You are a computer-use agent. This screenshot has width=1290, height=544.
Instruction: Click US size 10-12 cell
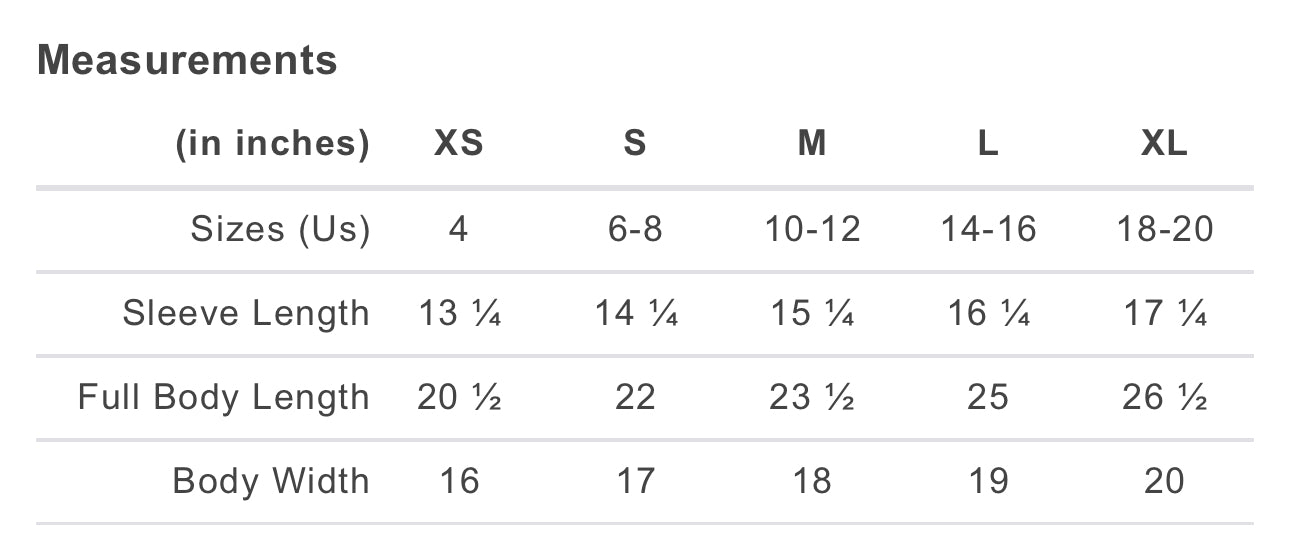coord(812,230)
